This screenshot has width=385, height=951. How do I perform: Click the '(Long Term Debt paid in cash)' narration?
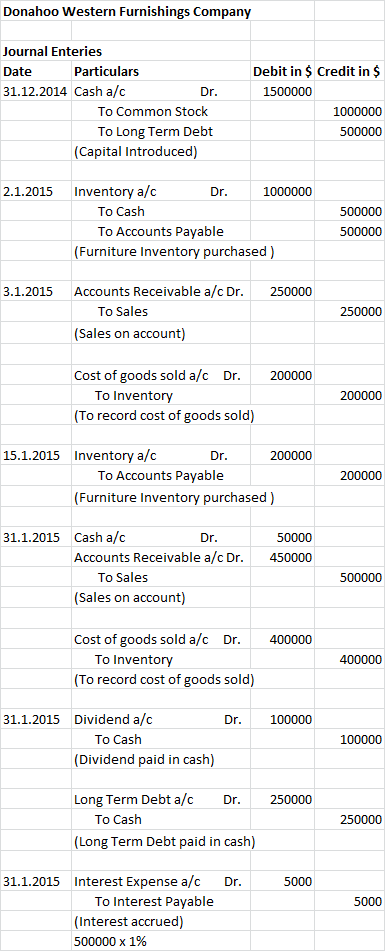click(164, 842)
